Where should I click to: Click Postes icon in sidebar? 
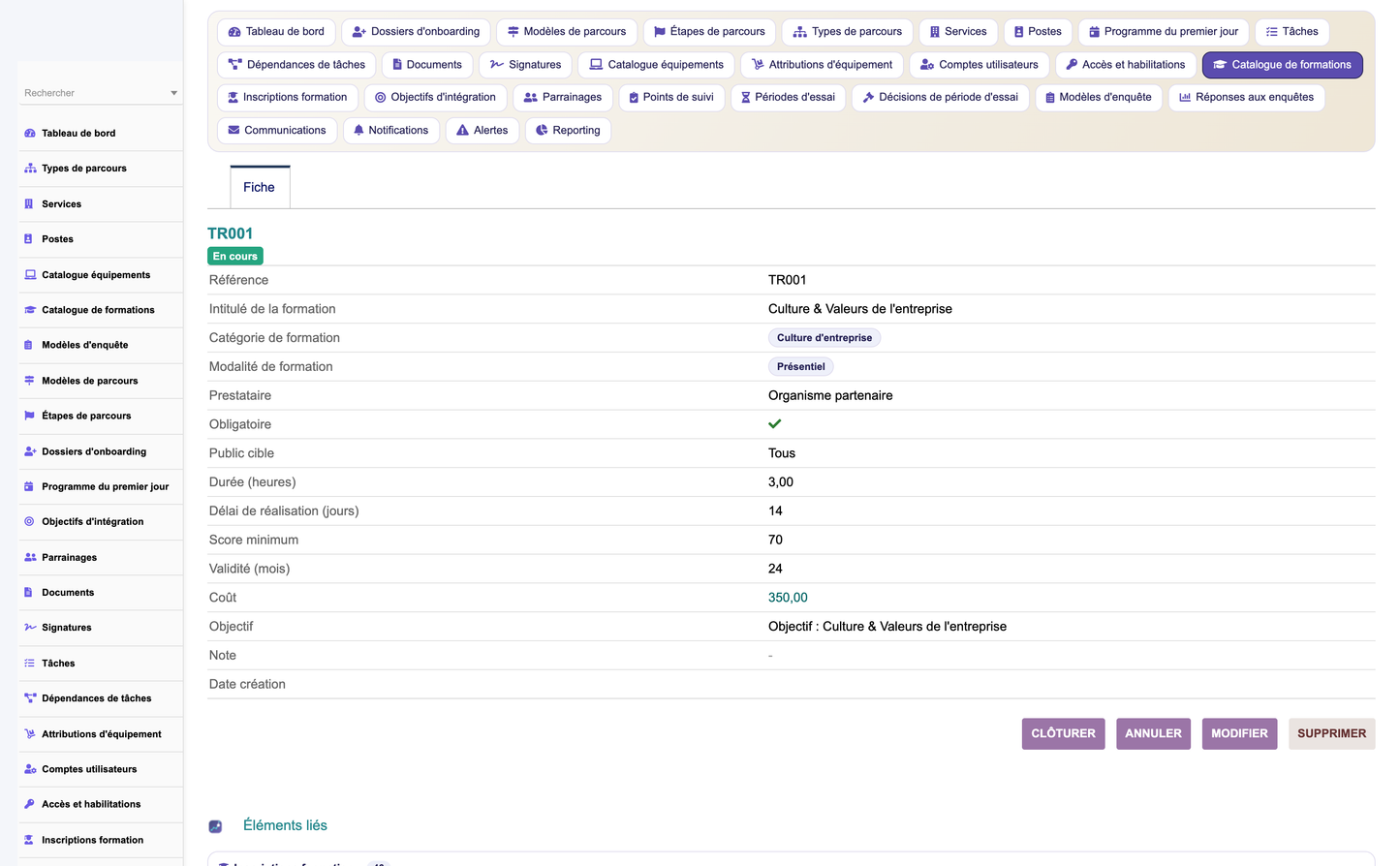click(x=28, y=239)
